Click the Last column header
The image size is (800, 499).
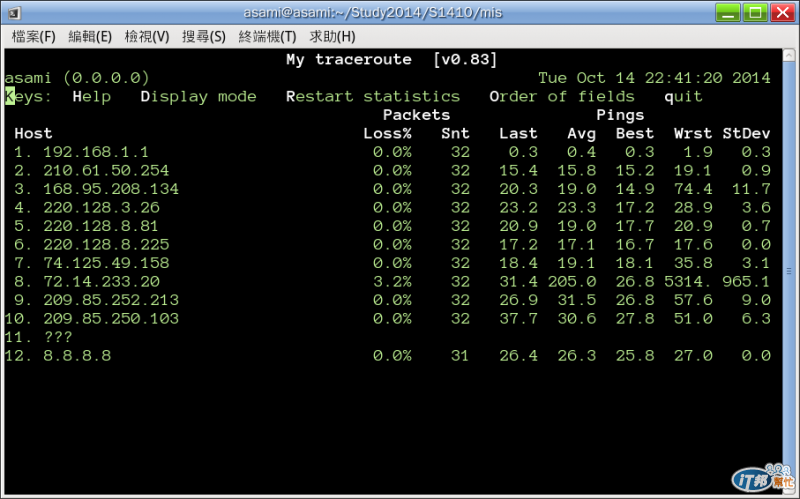click(x=518, y=134)
